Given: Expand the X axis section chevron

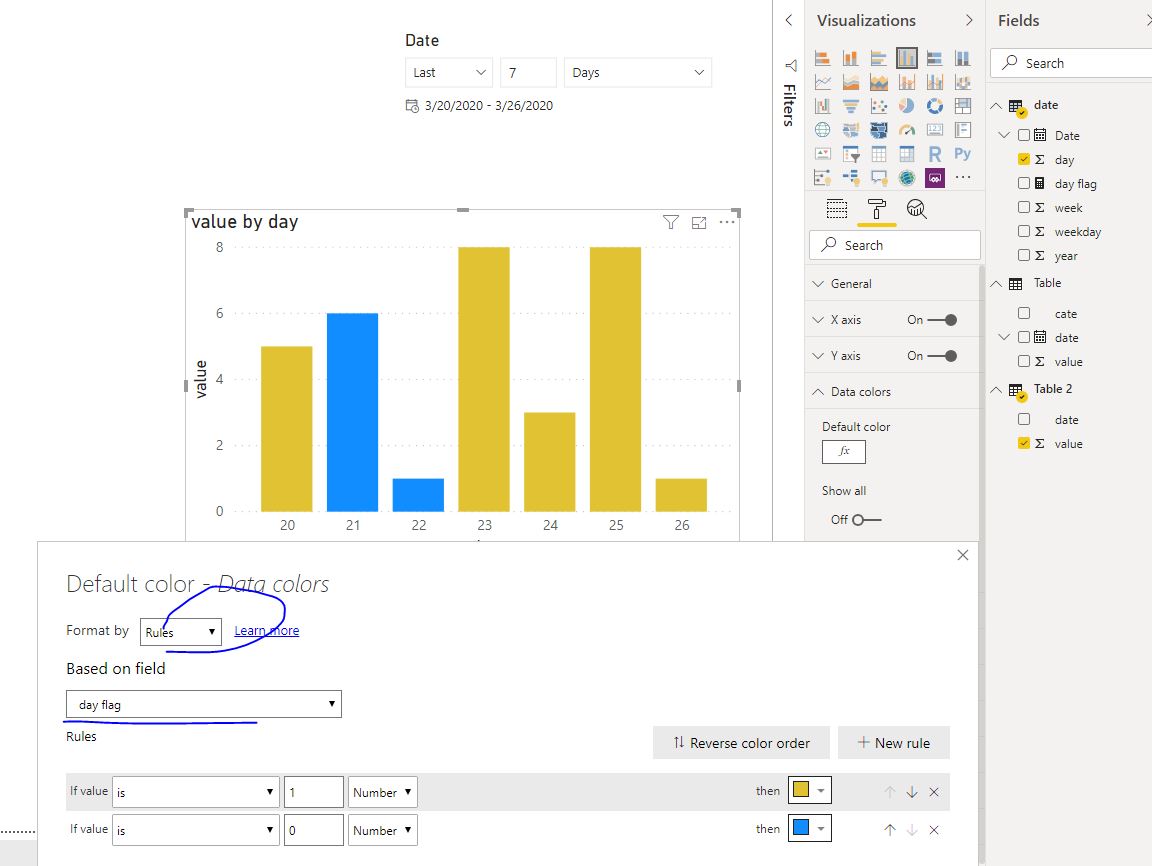Looking at the screenshot, I should (818, 320).
